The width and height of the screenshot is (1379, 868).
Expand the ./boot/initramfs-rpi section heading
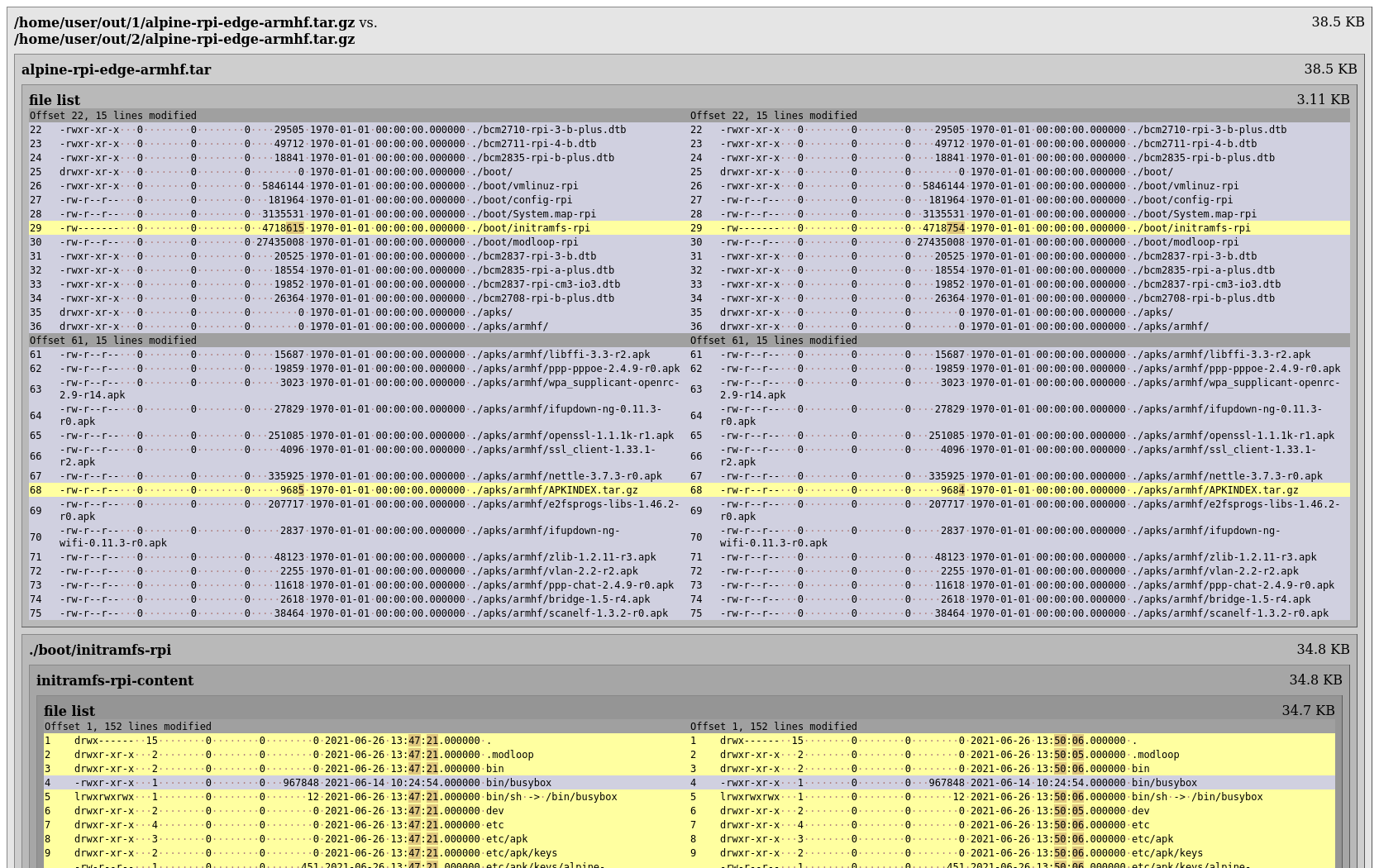pyautogui.click(x=100, y=650)
